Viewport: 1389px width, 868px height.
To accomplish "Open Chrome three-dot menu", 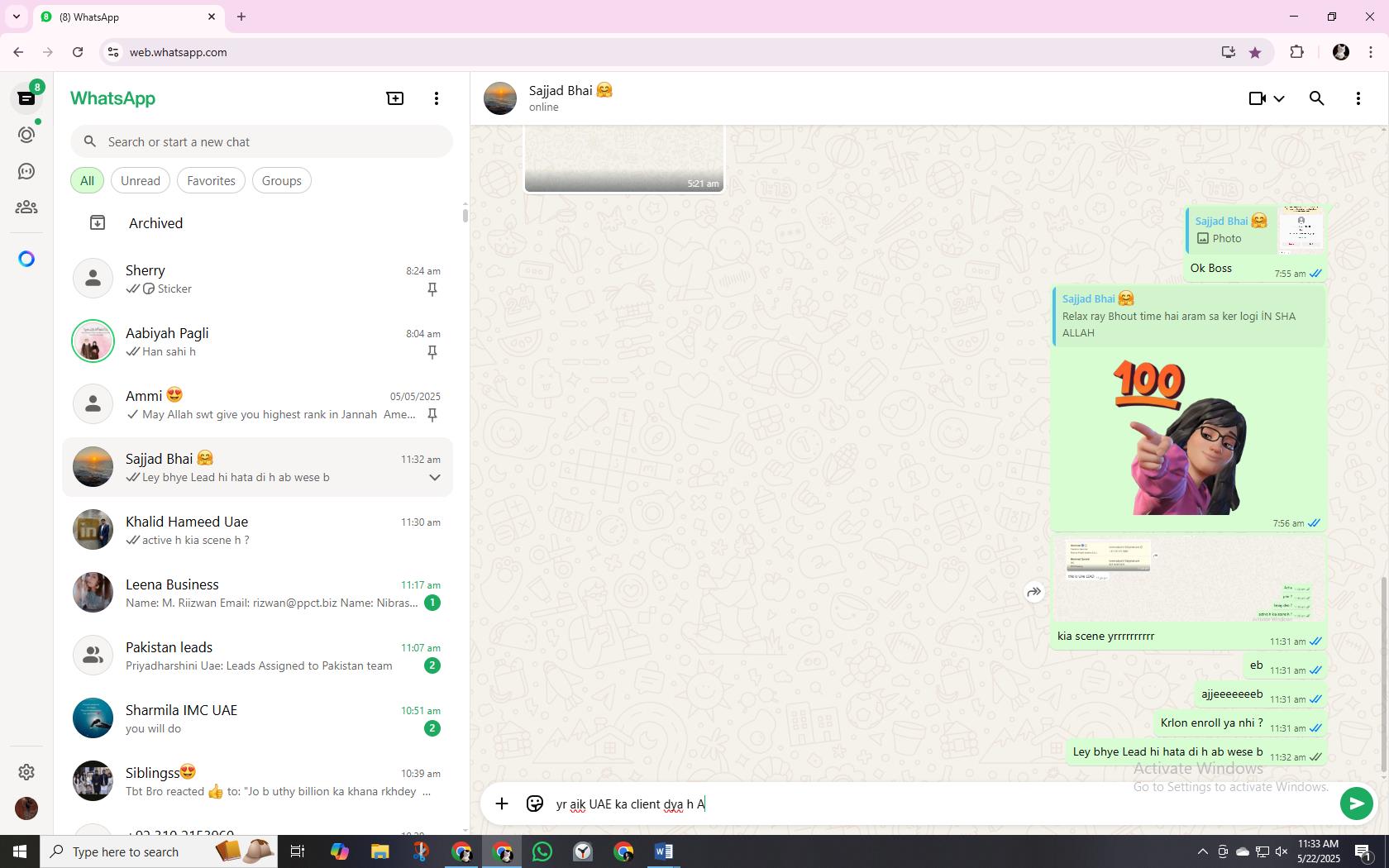I will click(1371, 52).
